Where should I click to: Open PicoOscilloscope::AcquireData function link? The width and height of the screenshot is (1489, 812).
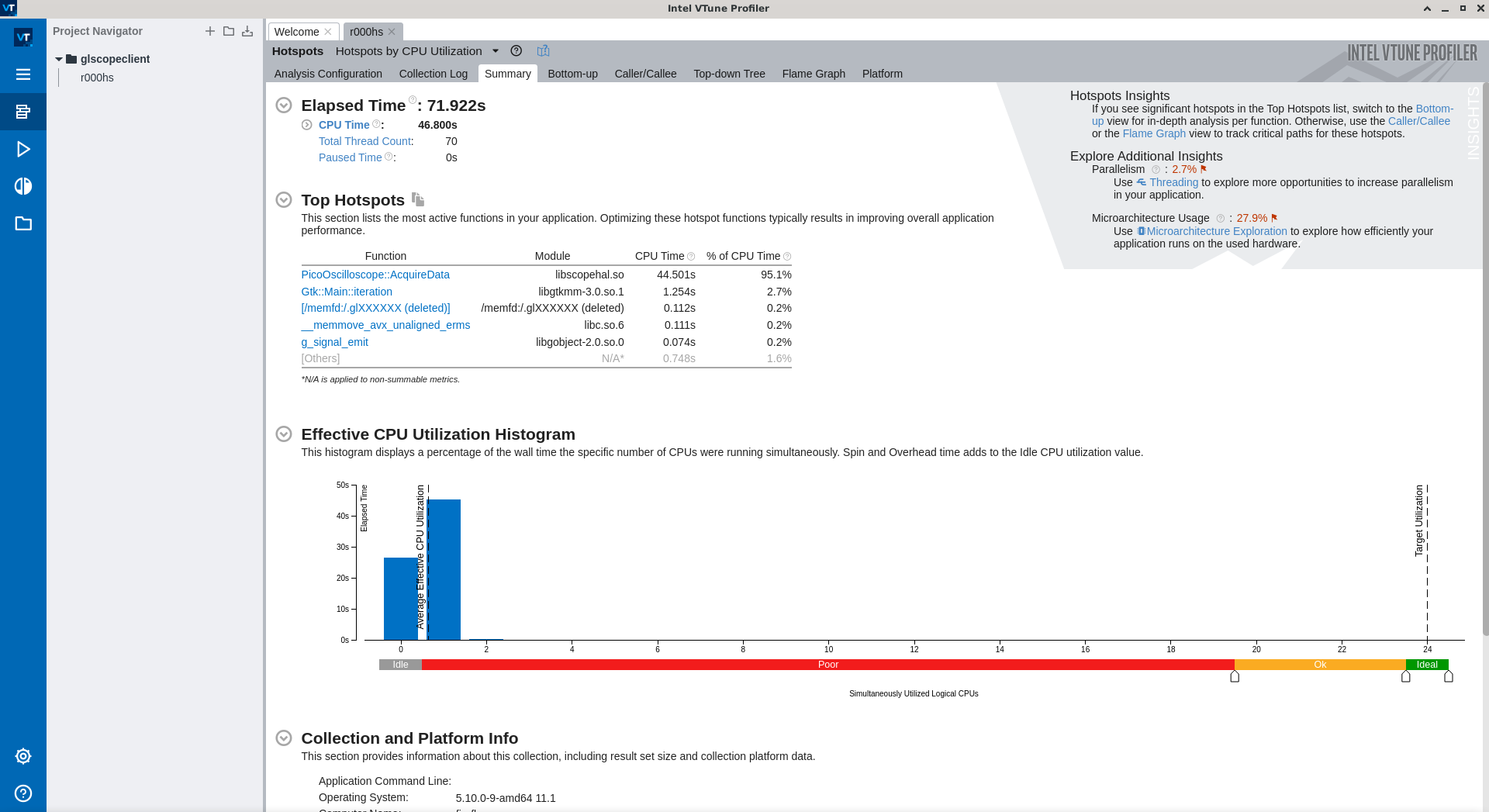tap(375, 275)
